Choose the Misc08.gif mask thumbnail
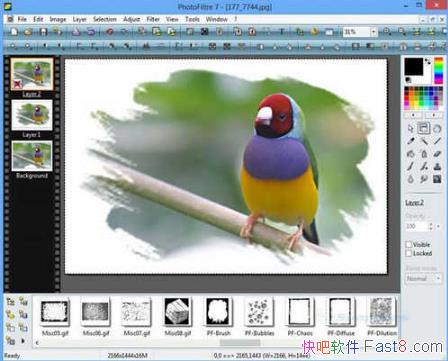Image resolution: width=448 pixels, height=361 pixels. (x=177, y=312)
